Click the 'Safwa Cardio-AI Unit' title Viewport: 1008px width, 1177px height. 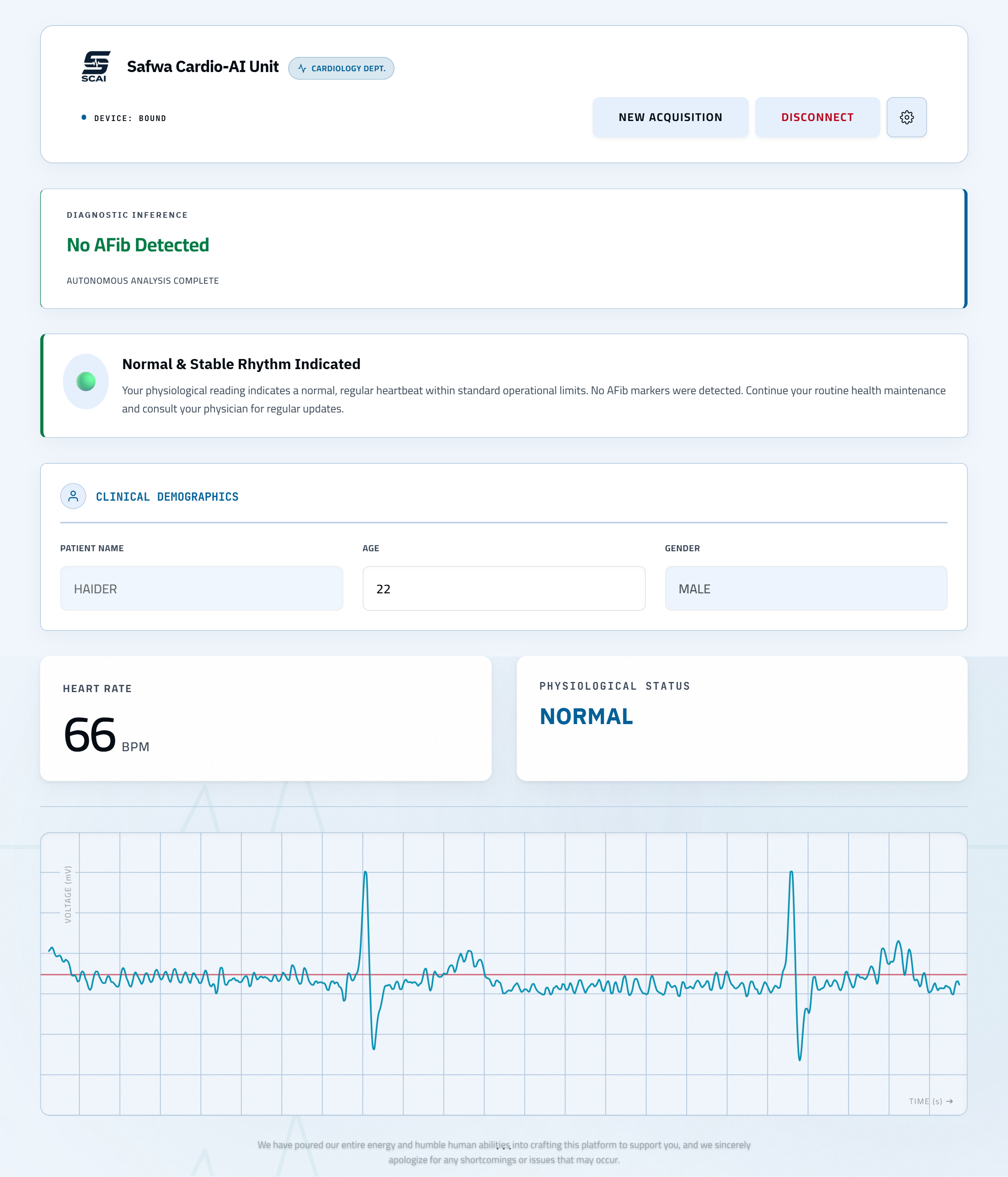[x=203, y=66]
